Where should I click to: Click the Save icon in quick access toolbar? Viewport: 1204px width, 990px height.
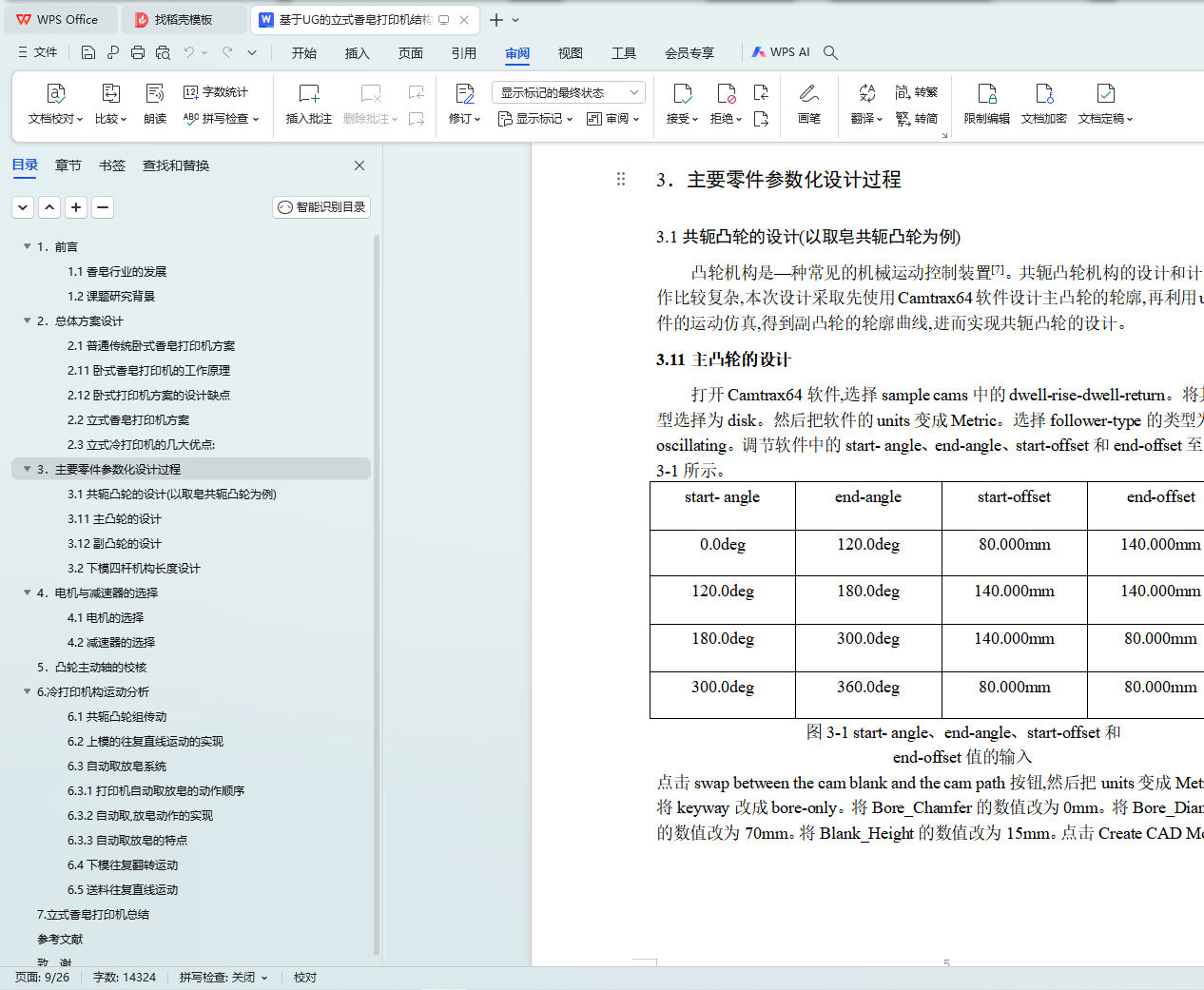tap(88, 52)
